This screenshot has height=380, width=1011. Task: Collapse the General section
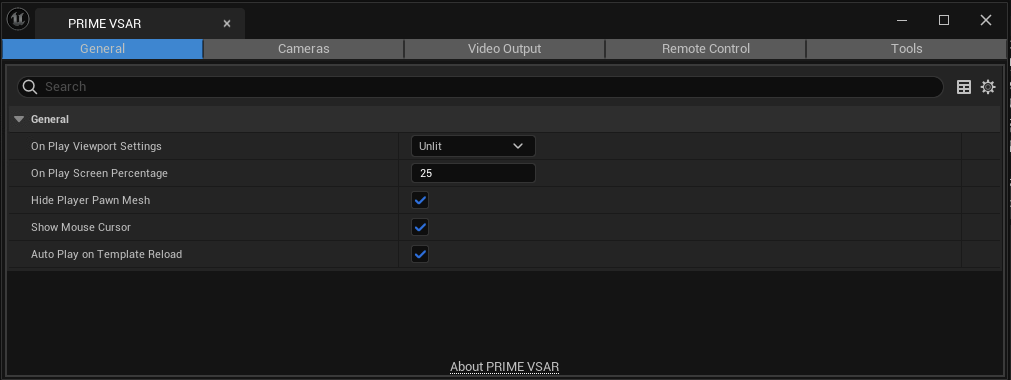pos(19,119)
